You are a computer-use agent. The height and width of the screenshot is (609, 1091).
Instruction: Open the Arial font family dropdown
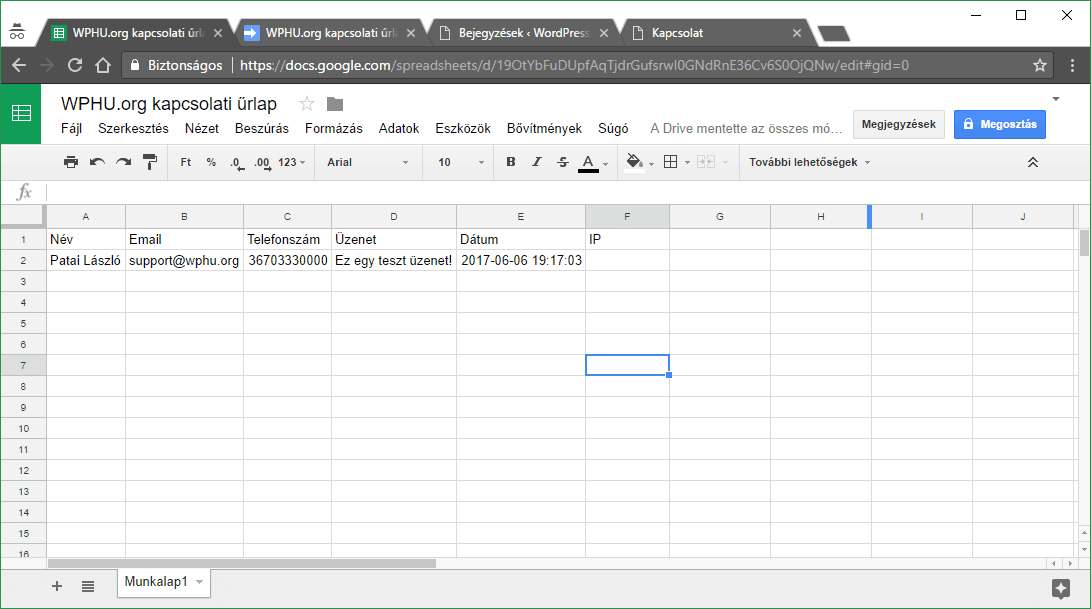point(367,162)
